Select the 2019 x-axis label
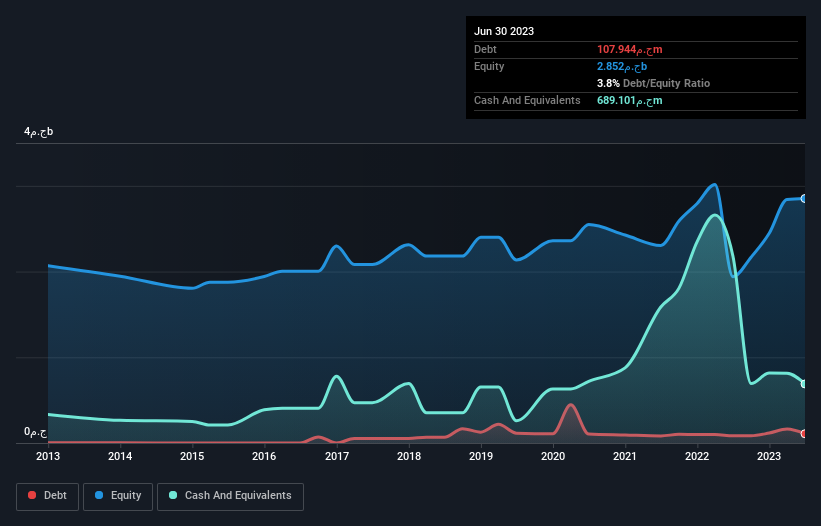Screen dimensions: 821x526 (x=481, y=456)
